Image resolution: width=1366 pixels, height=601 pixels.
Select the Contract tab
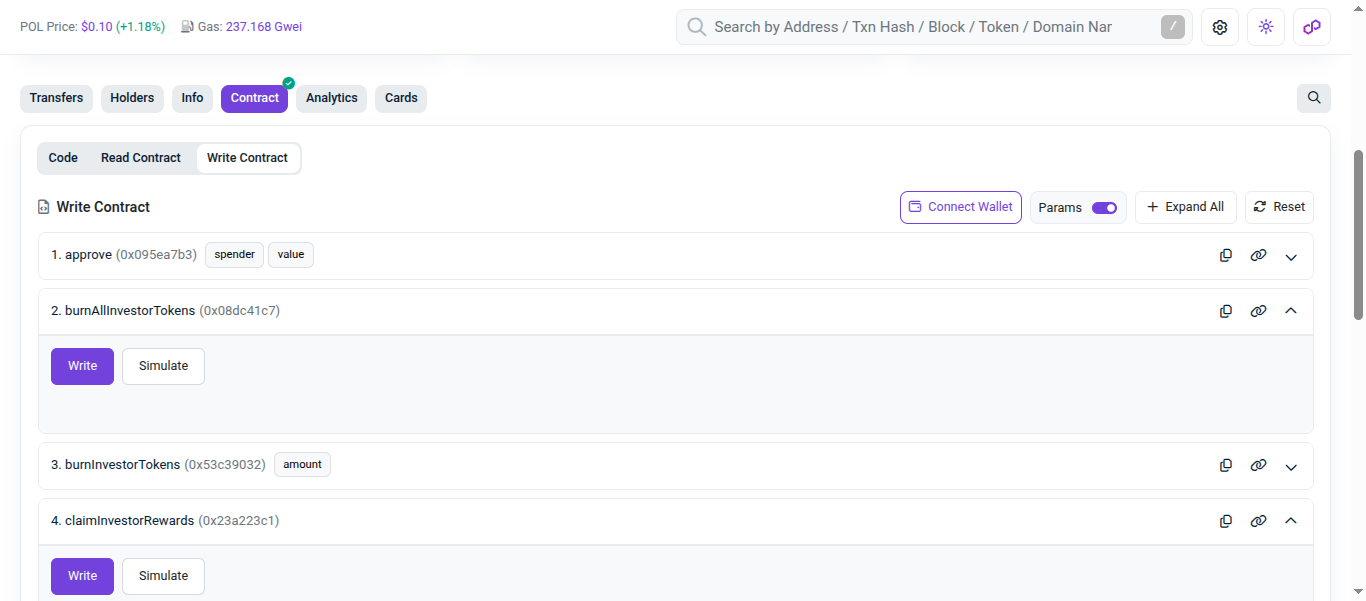click(255, 98)
